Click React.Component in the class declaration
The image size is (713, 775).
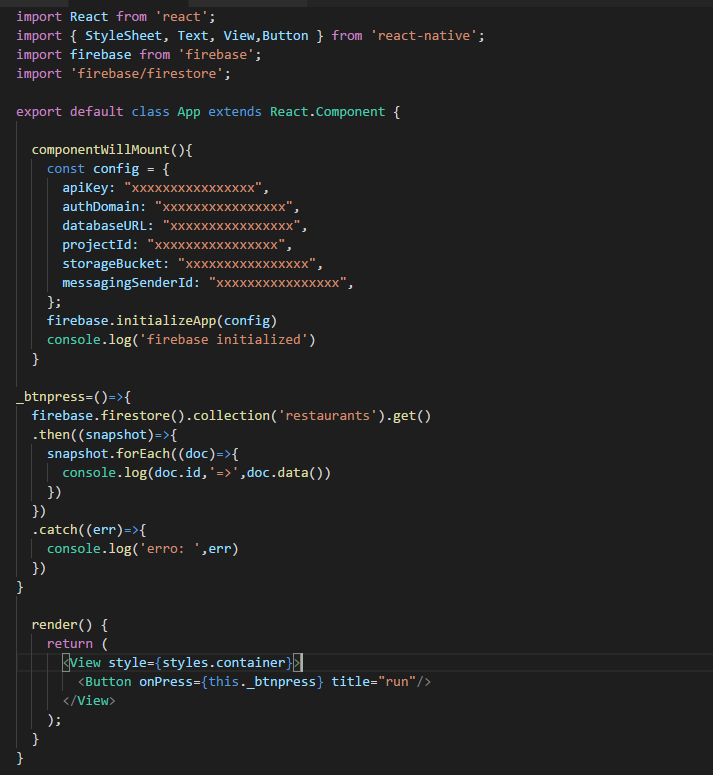coord(327,112)
